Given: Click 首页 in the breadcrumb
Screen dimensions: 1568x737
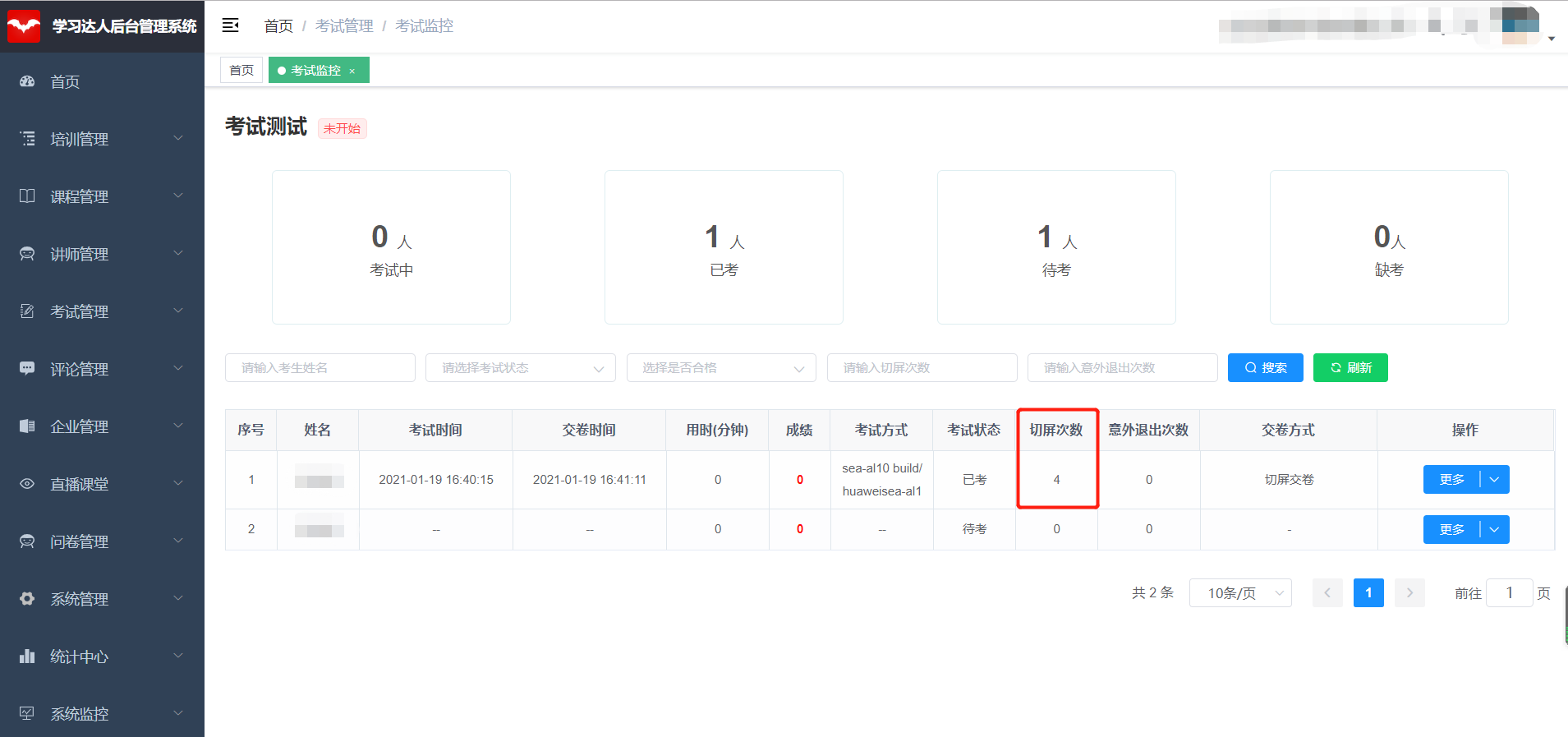Looking at the screenshot, I should pos(278,26).
